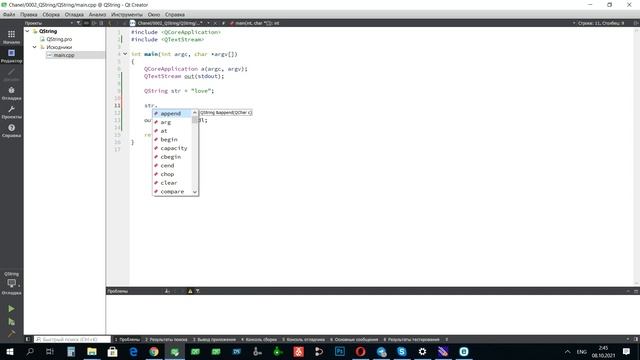The image size is (640, 360).
Task: Open the '5 Консоль отладчика' output tab
Action: [303, 339]
